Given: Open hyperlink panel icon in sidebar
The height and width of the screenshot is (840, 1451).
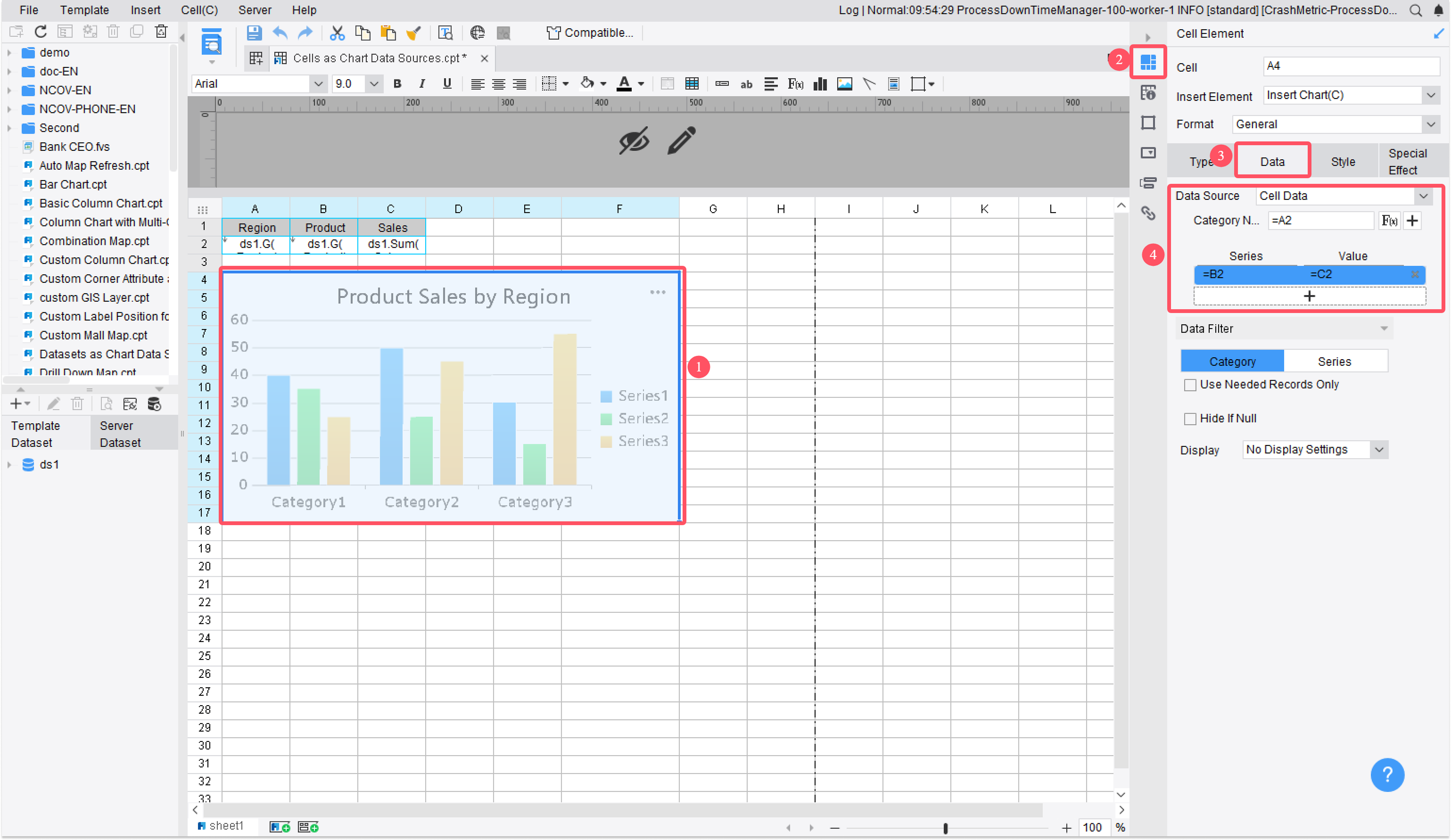Looking at the screenshot, I should click(x=1148, y=213).
